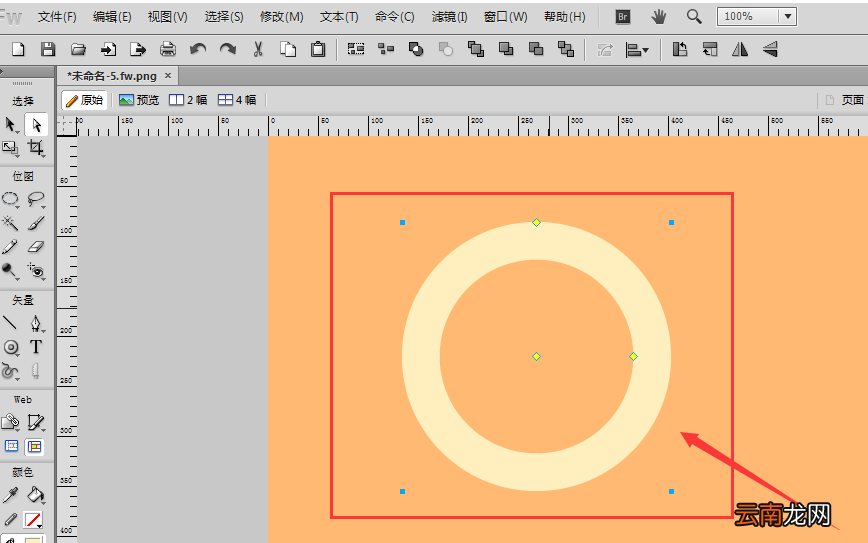The image size is (868, 543).
Task: Select the Text tool
Action: click(x=35, y=347)
